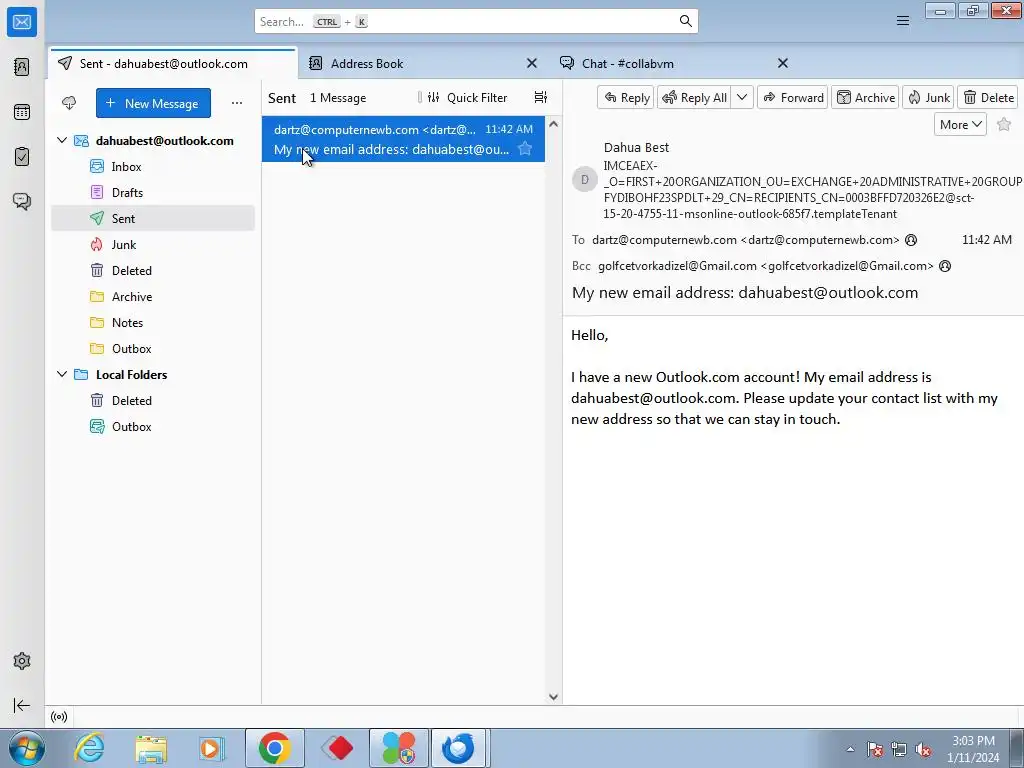
Task: Collapse the dahuabest@outlook.com account tree
Action: pyautogui.click(x=62, y=140)
